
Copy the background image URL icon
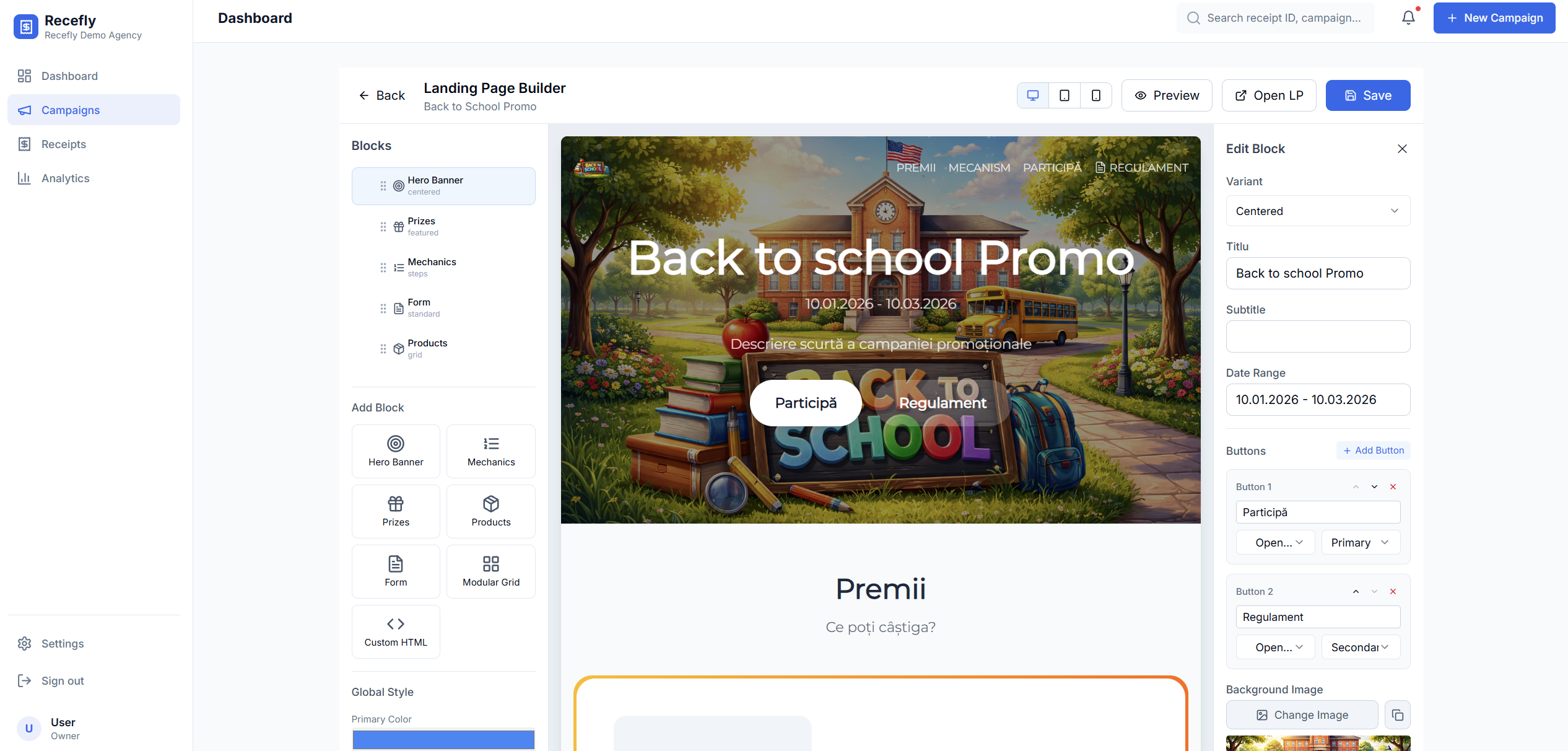[1398, 715]
